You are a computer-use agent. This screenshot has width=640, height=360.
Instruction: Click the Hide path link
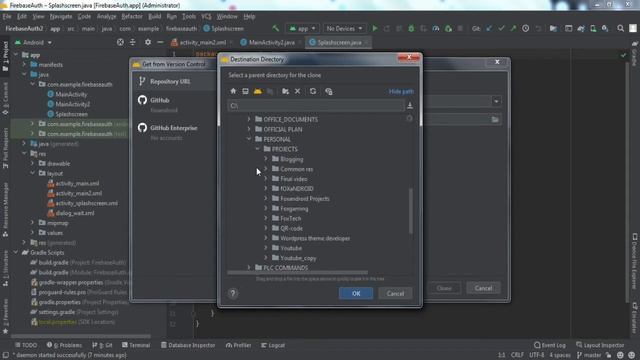tap(401, 91)
